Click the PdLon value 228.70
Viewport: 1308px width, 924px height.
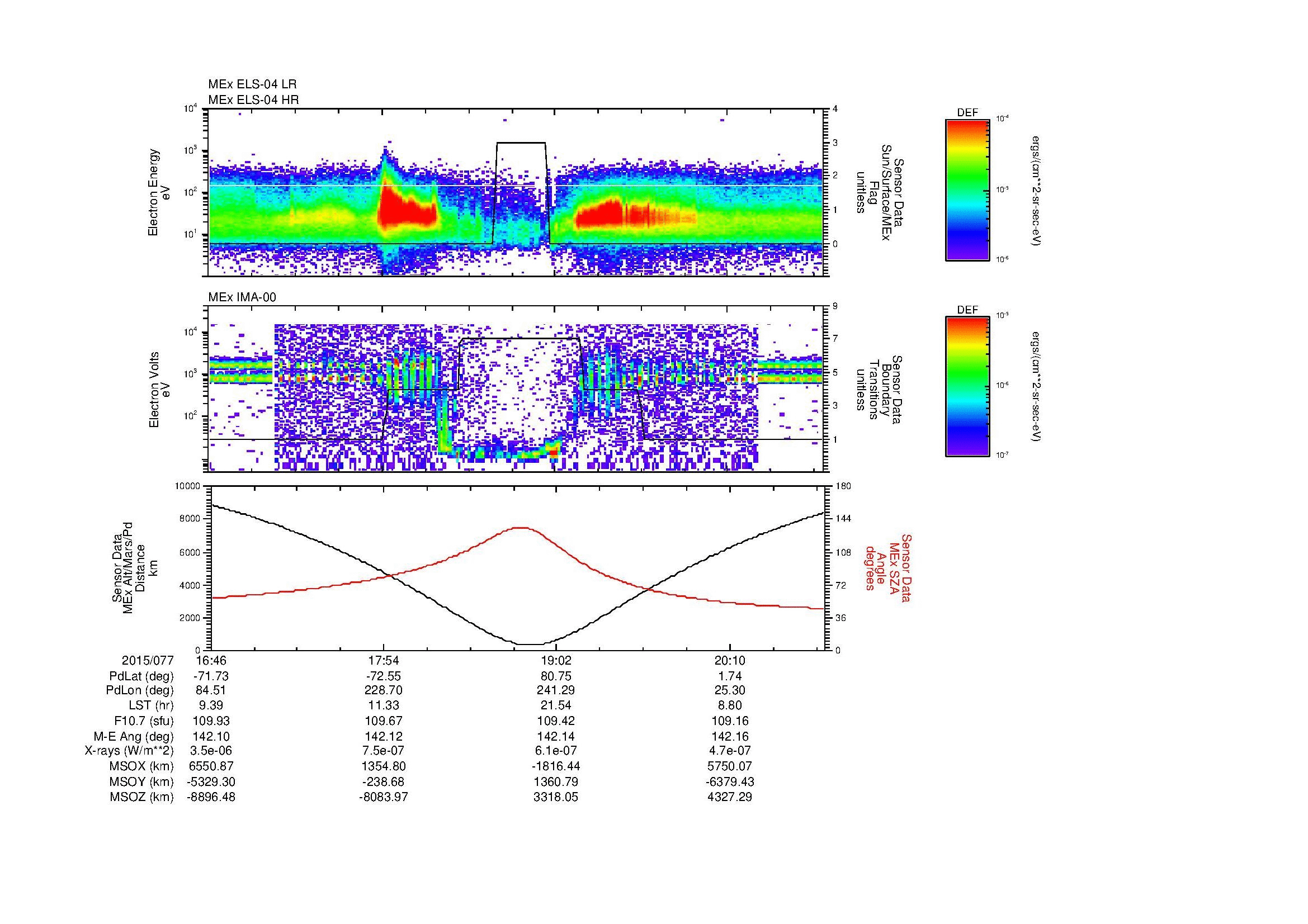384,690
